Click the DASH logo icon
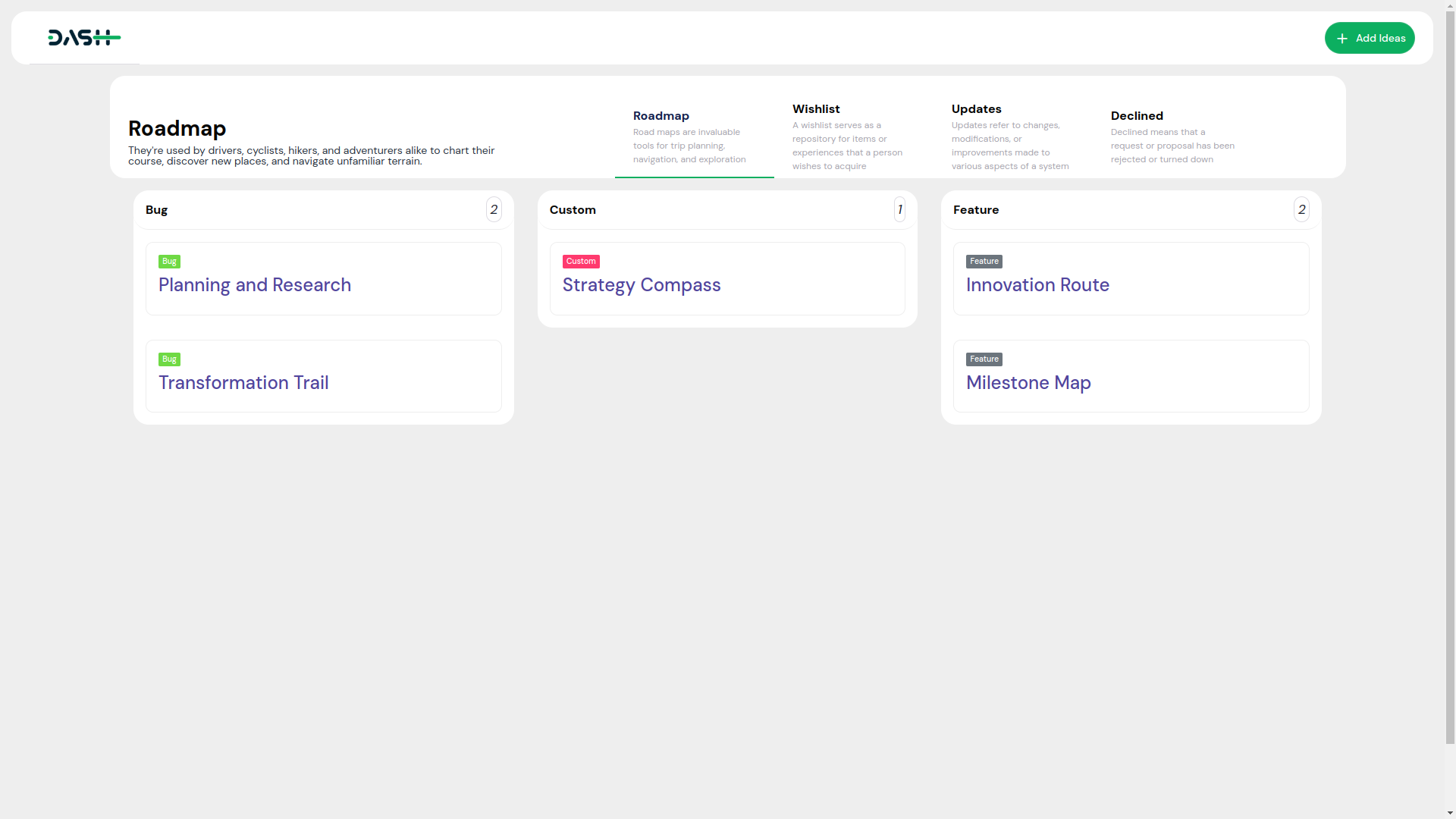Screen dimensions: 1456x819 (84, 38)
